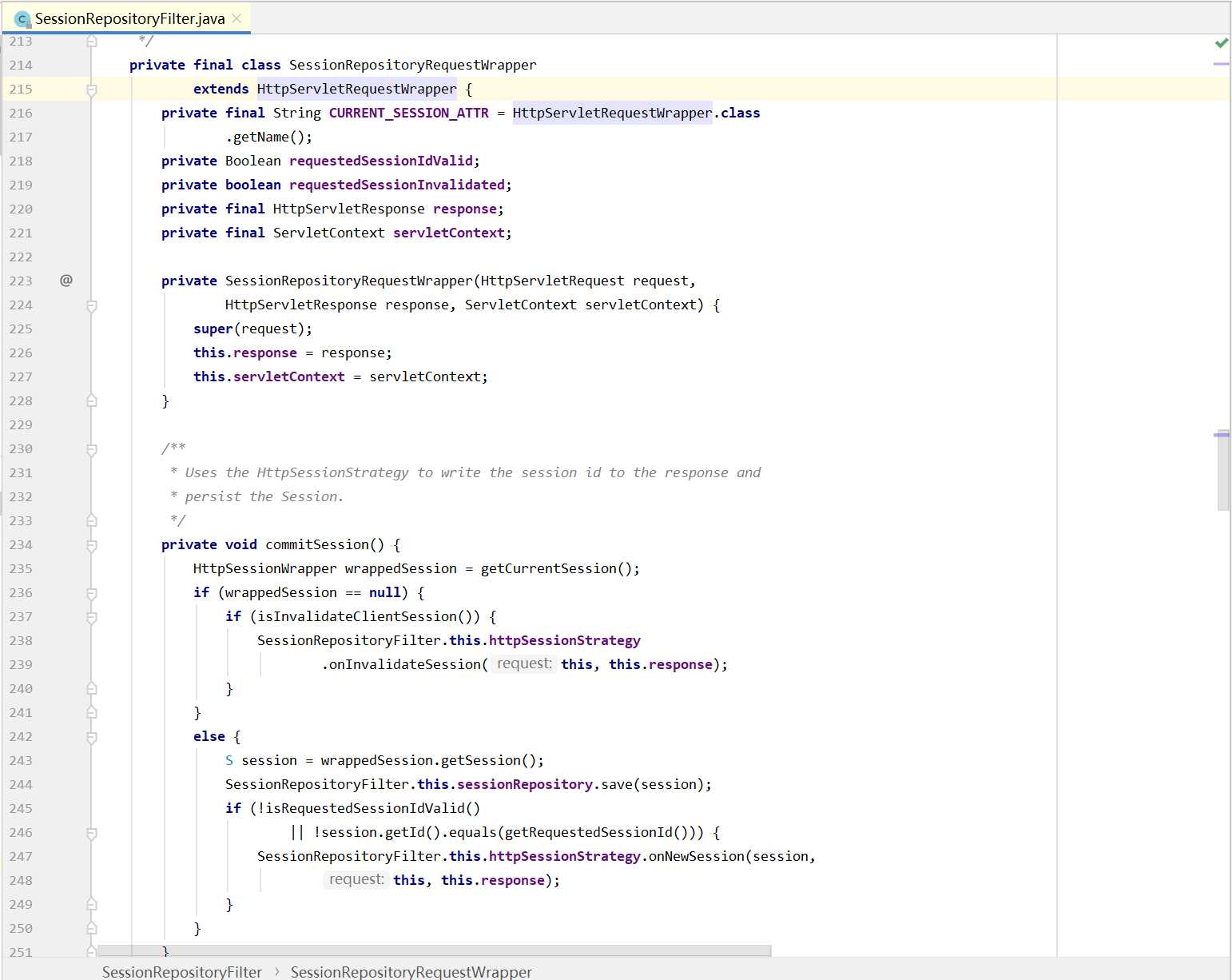Viewport: 1232px width, 980px height.
Task: Click onInvalidateSession method call on line 239
Action: pos(404,664)
